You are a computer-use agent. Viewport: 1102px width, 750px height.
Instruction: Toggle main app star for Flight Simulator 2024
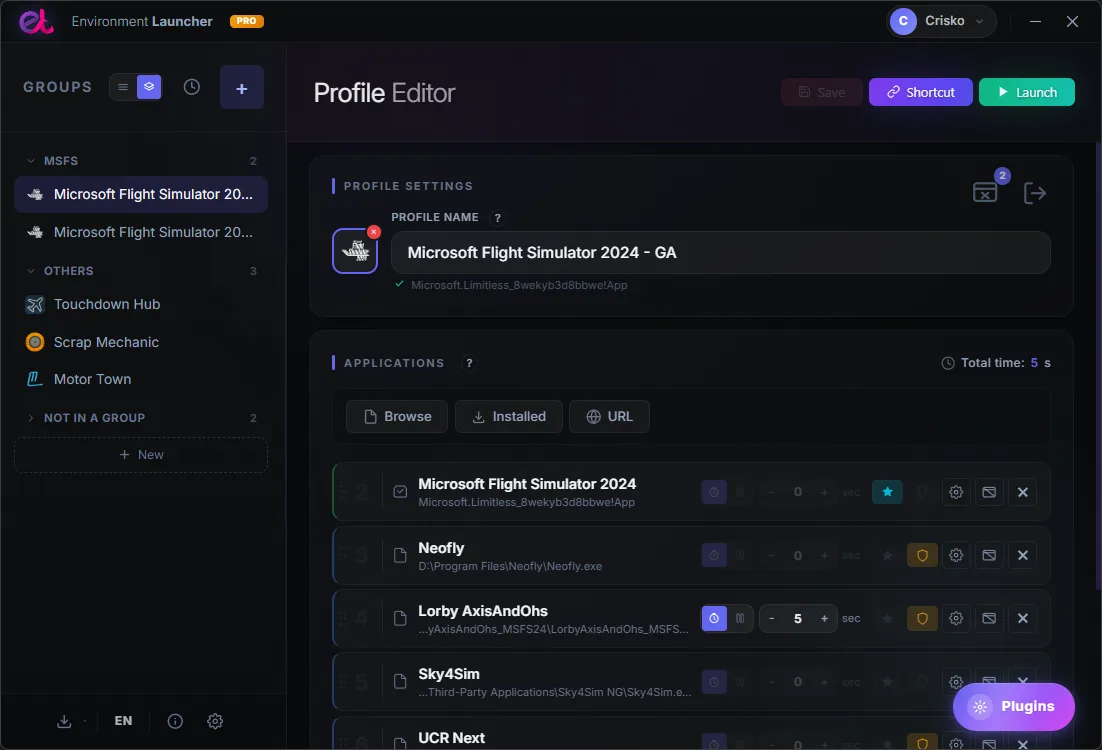click(887, 492)
